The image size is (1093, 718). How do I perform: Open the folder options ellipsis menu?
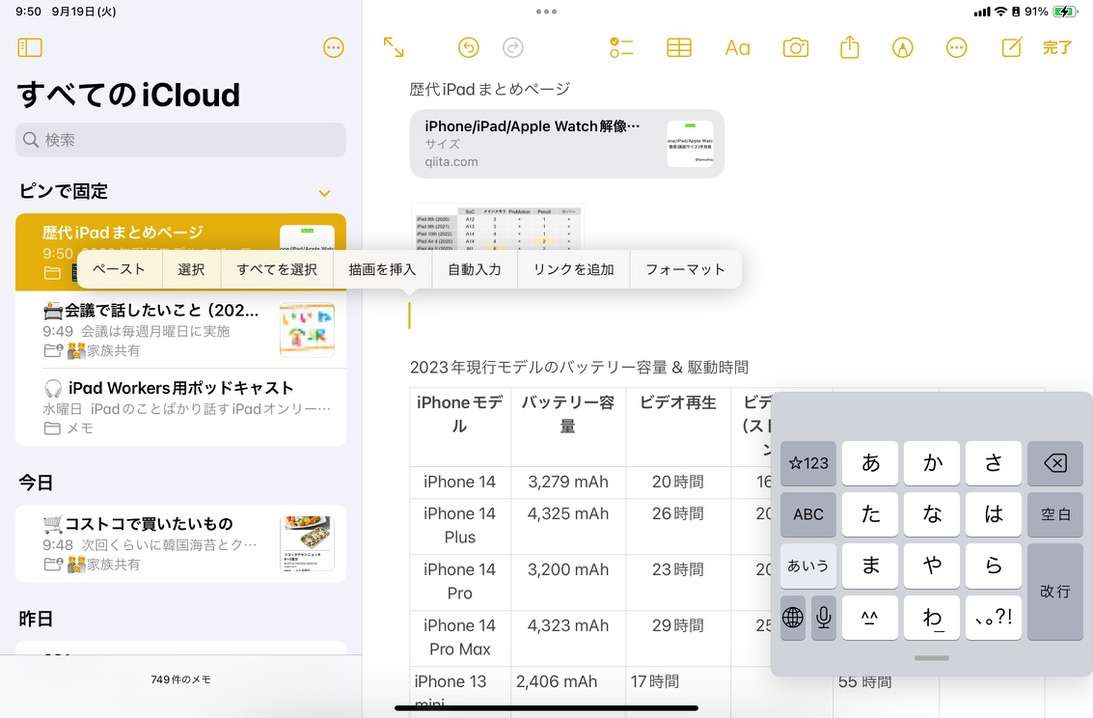[x=333, y=47]
